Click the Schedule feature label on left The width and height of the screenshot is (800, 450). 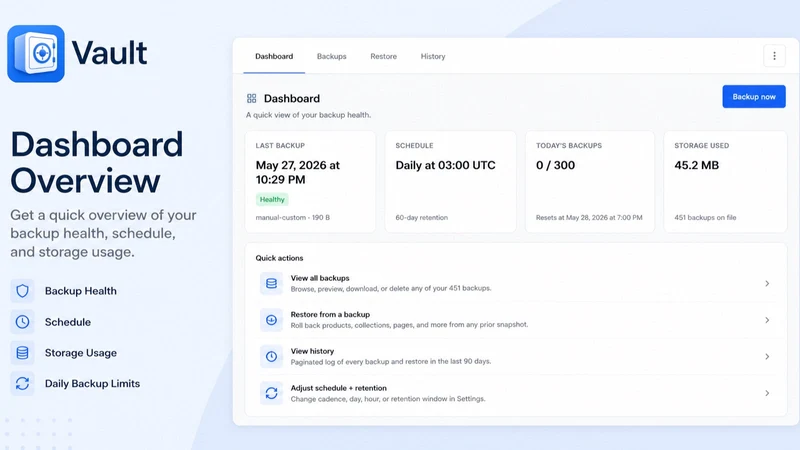tap(68, 322)
